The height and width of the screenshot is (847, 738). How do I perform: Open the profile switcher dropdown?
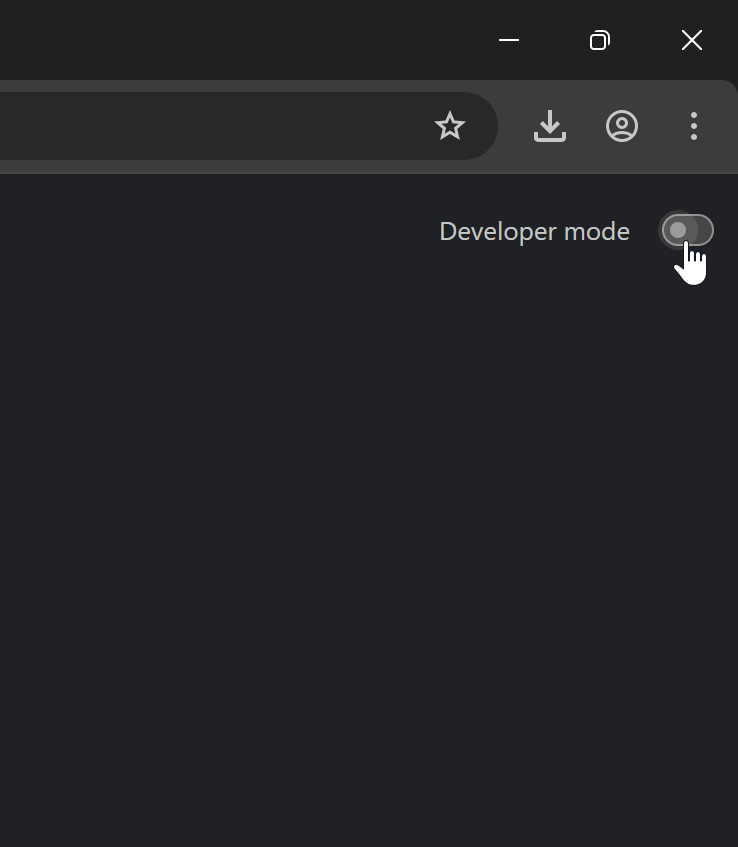click(x=622, y=126)
